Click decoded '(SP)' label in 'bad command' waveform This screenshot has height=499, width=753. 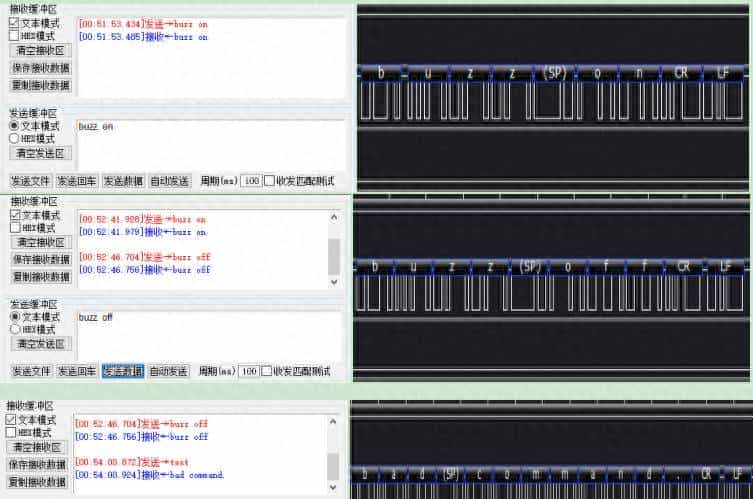[450, 475]
